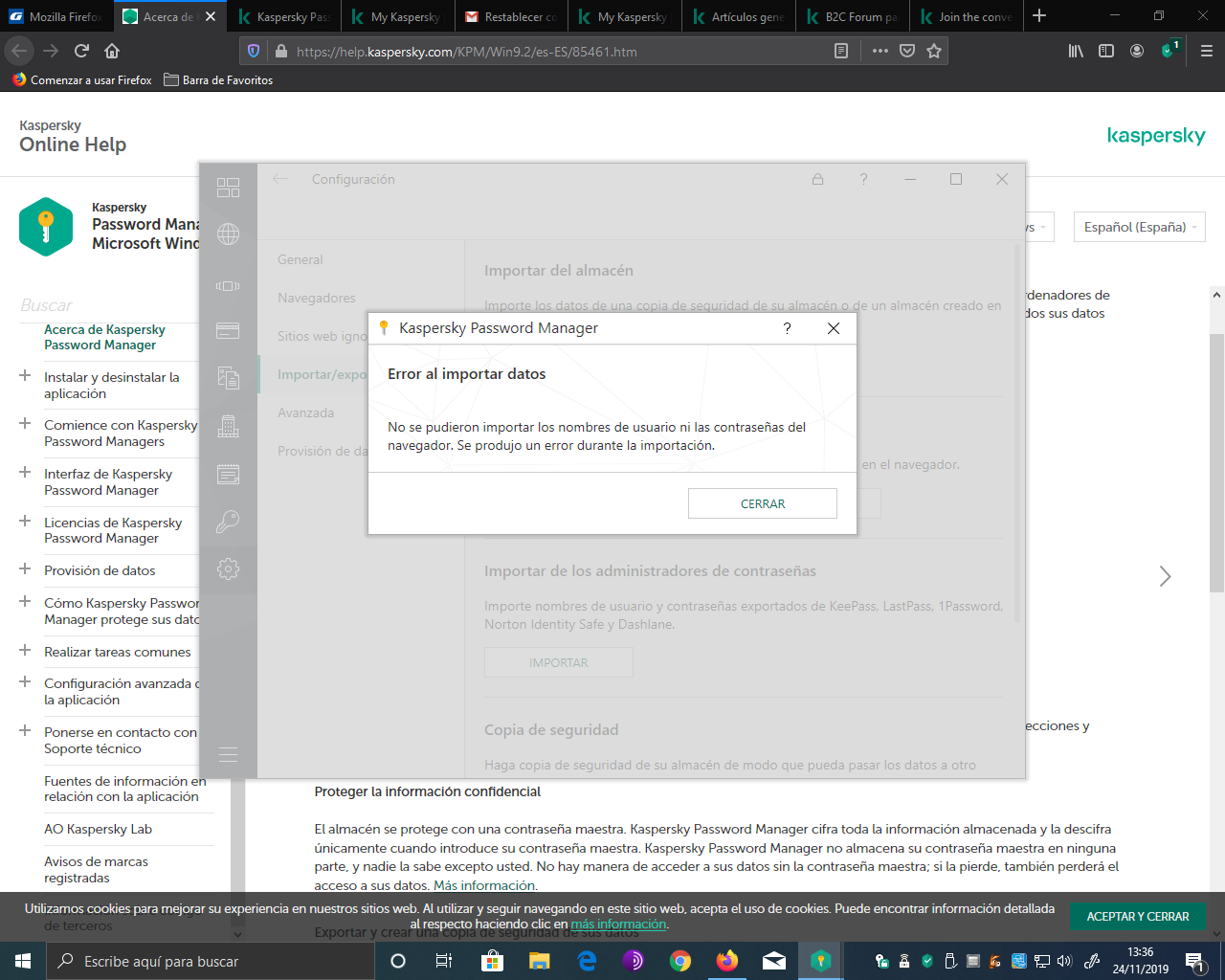Expand Interfaz de Kaspersky Password Manager
1225x980 pixels.
pos(25,472)
